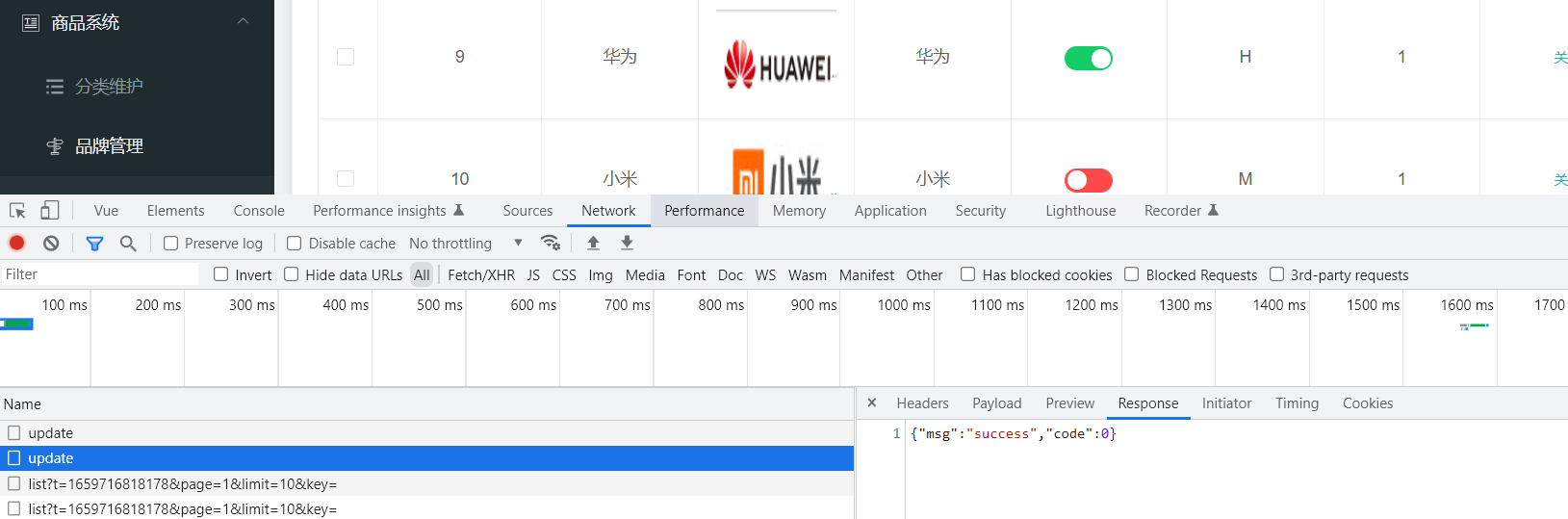The image size is (1568, 519).
Task: Turn on the 小米 display status switch
Action: pos(1089,180)
